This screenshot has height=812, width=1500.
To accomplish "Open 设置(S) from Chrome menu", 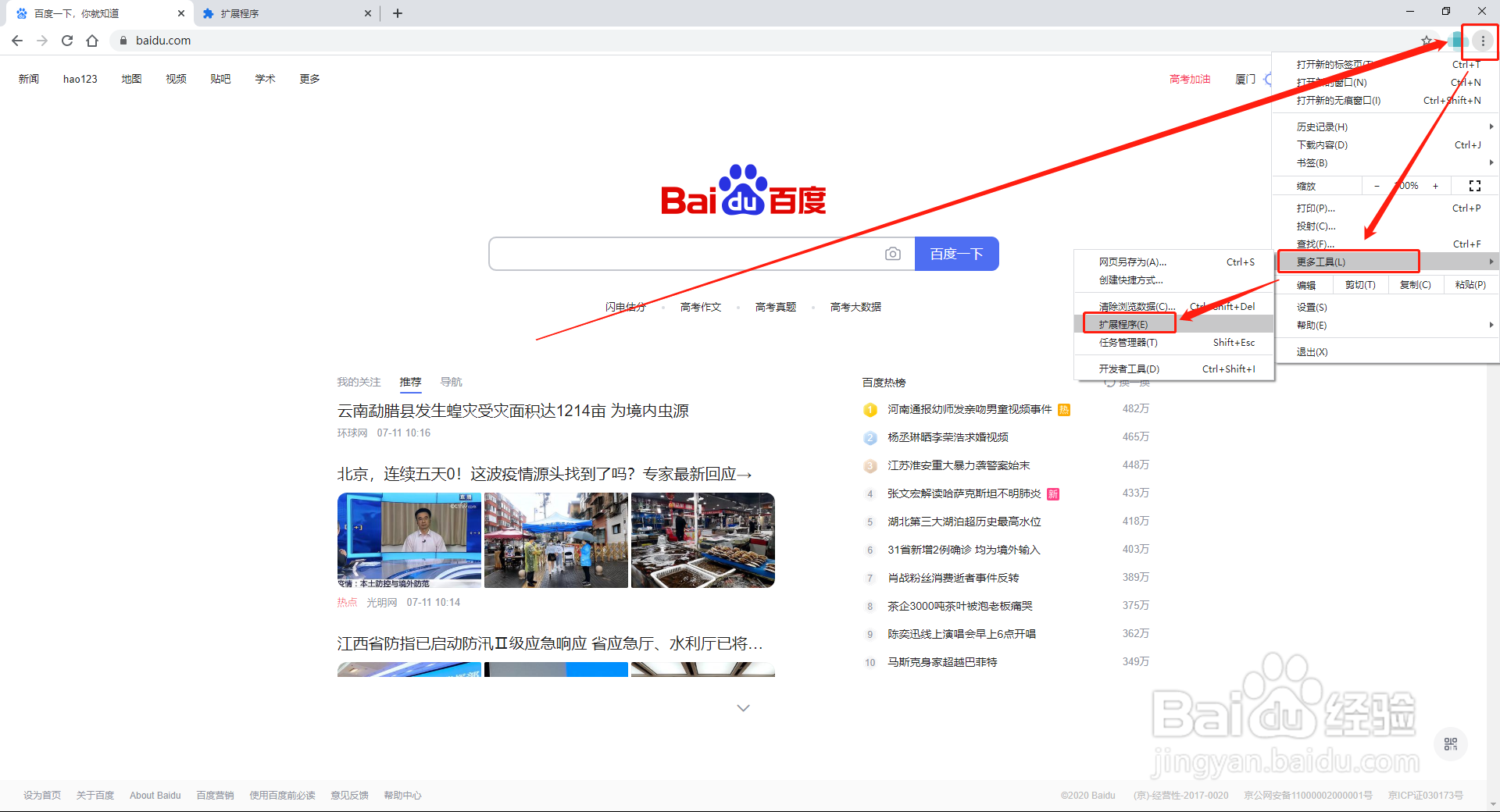I will click(x=1387, y=307).
